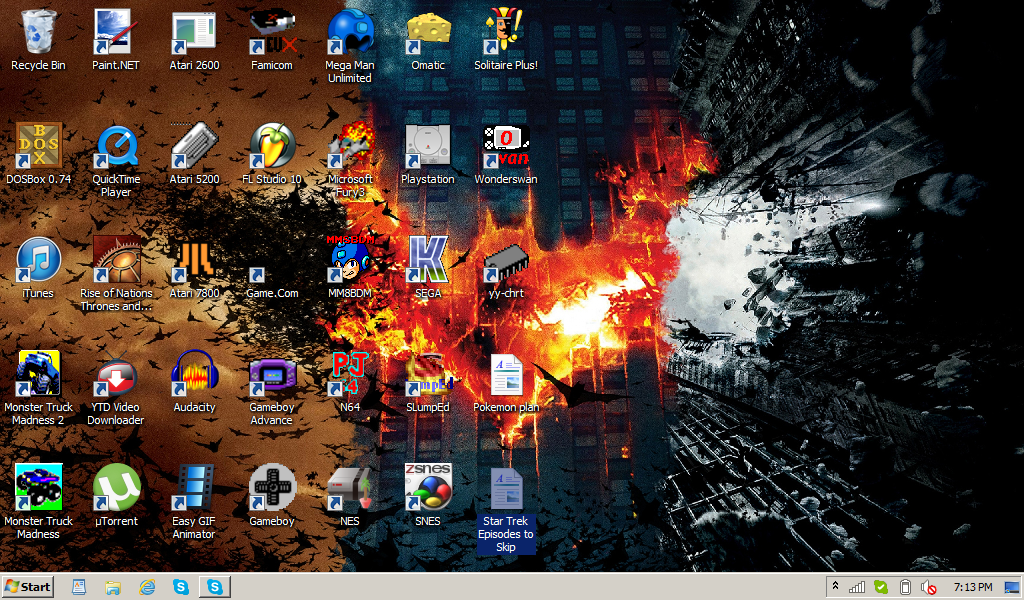
Task: Click the 7:13 PM system clock
Action: 973,587
